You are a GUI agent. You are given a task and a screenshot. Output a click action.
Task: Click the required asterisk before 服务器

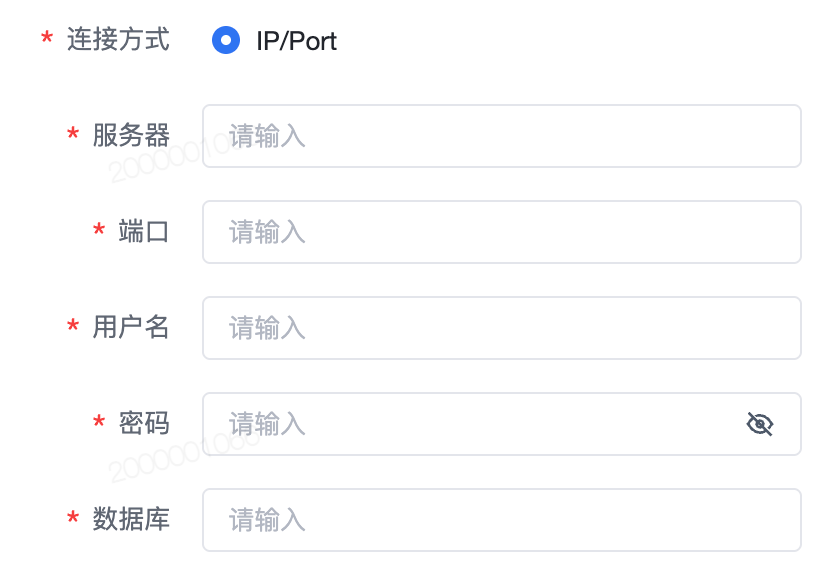pyautogui.click(x=73, y=133)
